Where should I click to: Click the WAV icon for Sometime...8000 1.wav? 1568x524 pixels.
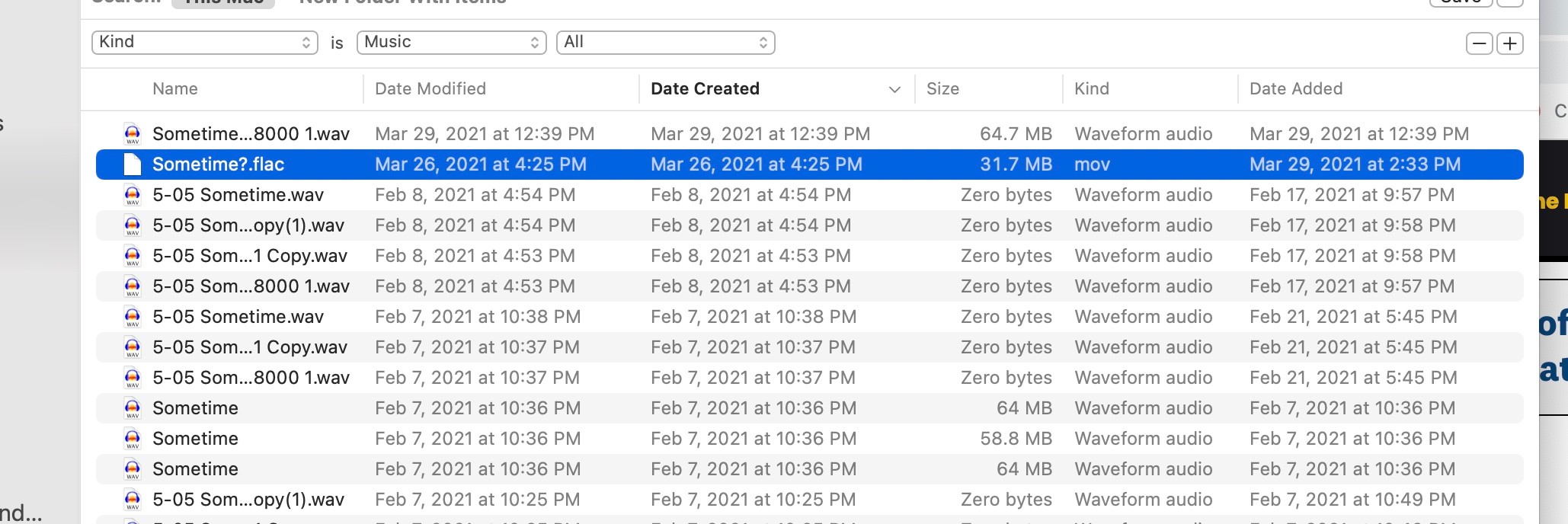click(x=132, y=134)
